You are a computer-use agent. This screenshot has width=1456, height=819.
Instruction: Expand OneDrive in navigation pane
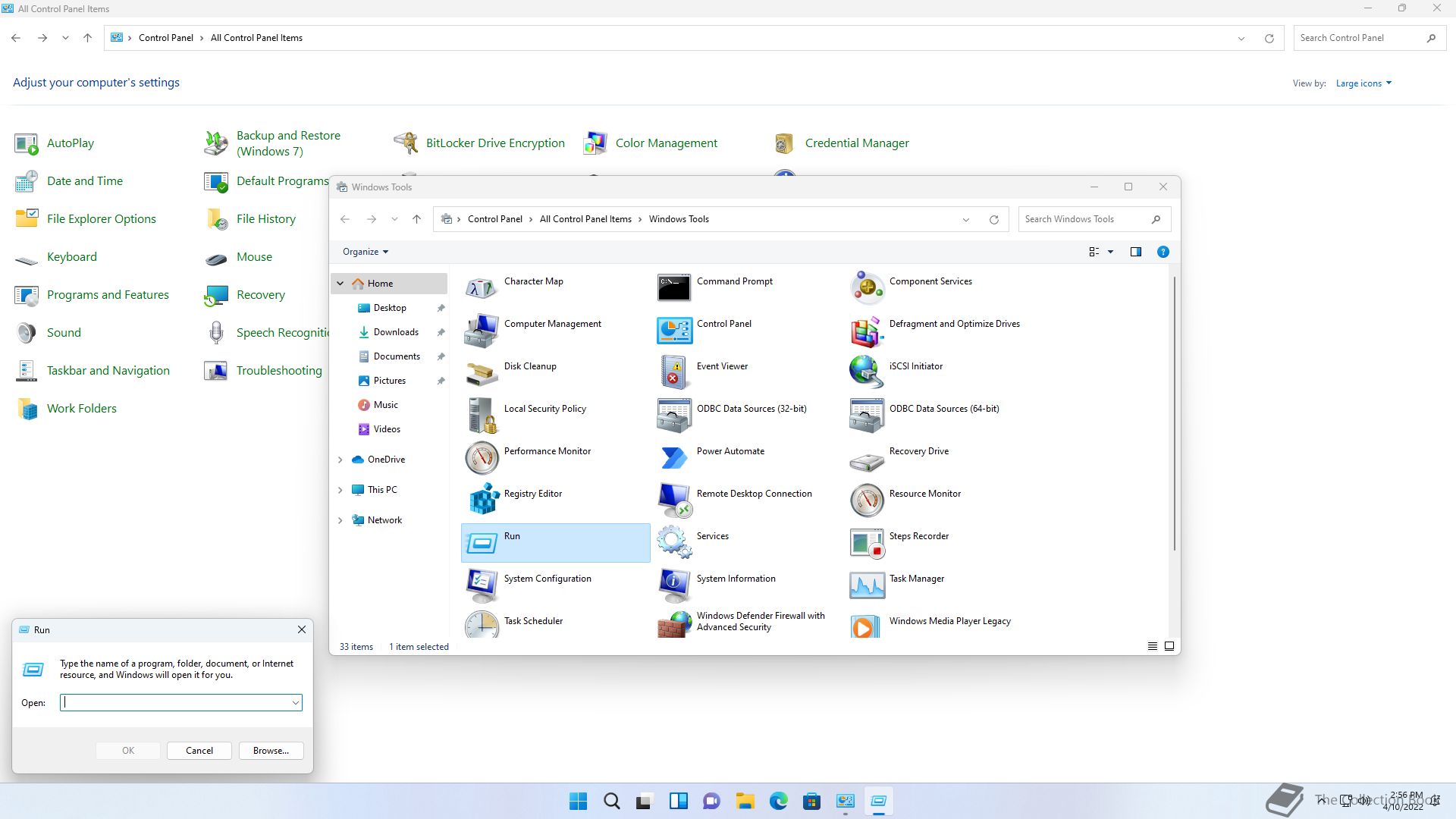[x=340, y=460]
